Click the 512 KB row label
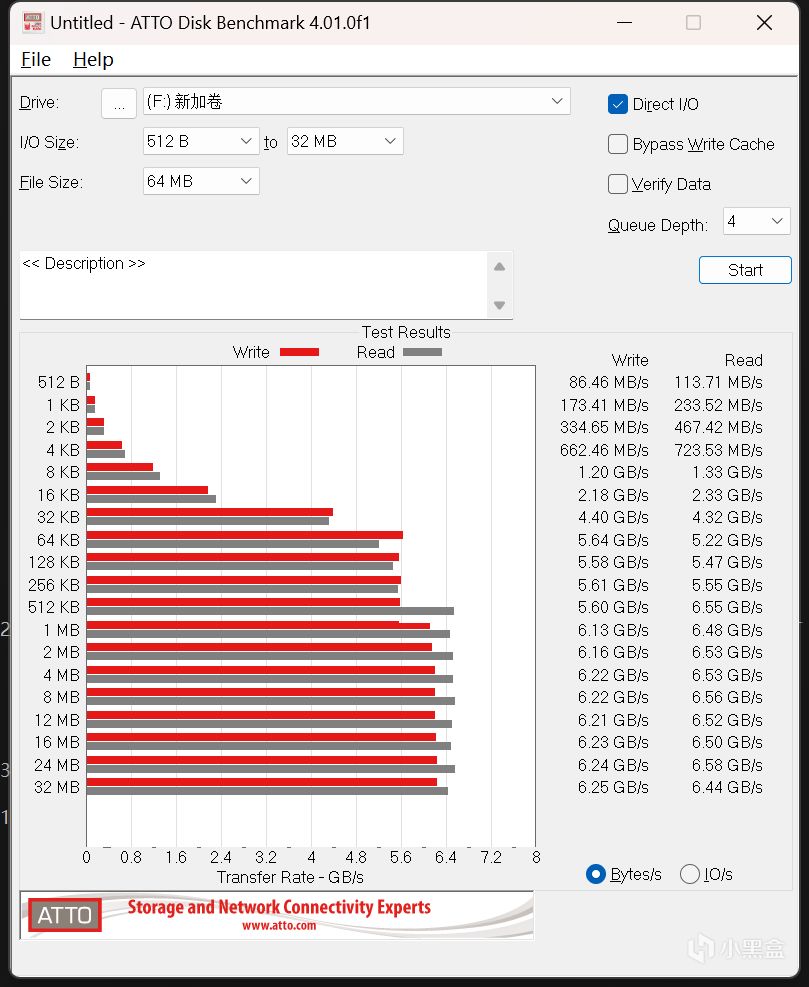Screen dimensions: 809x987 pyautogui.click(x=54, y=607)
